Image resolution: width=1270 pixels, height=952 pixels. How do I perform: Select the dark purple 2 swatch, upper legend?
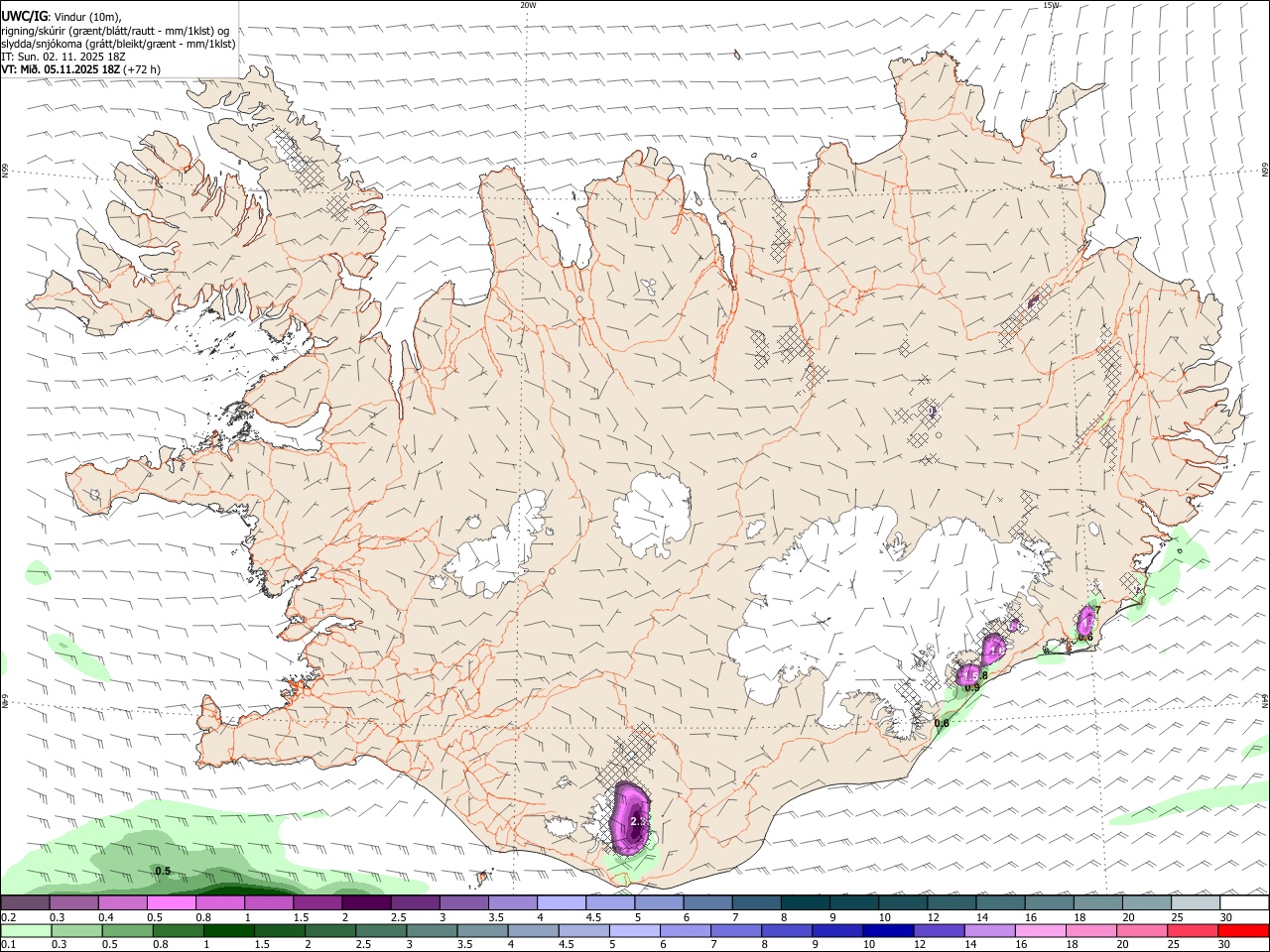pos(366,903)
